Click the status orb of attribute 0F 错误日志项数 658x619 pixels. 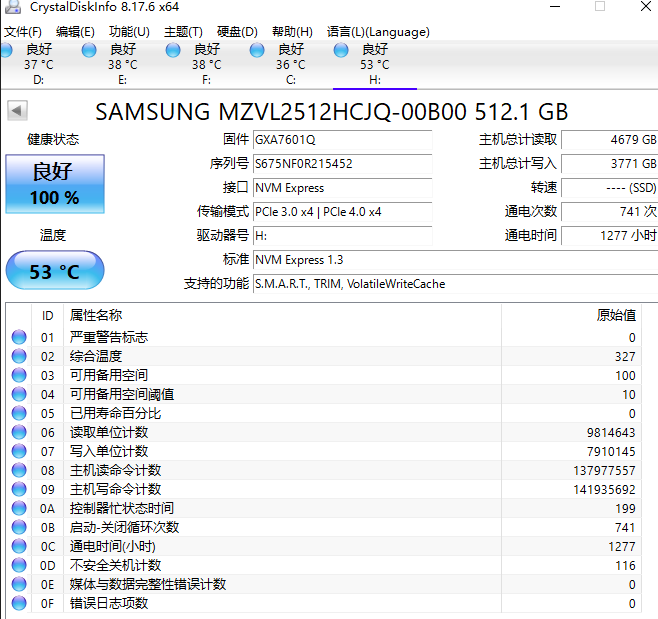click(x=19, y=603)
